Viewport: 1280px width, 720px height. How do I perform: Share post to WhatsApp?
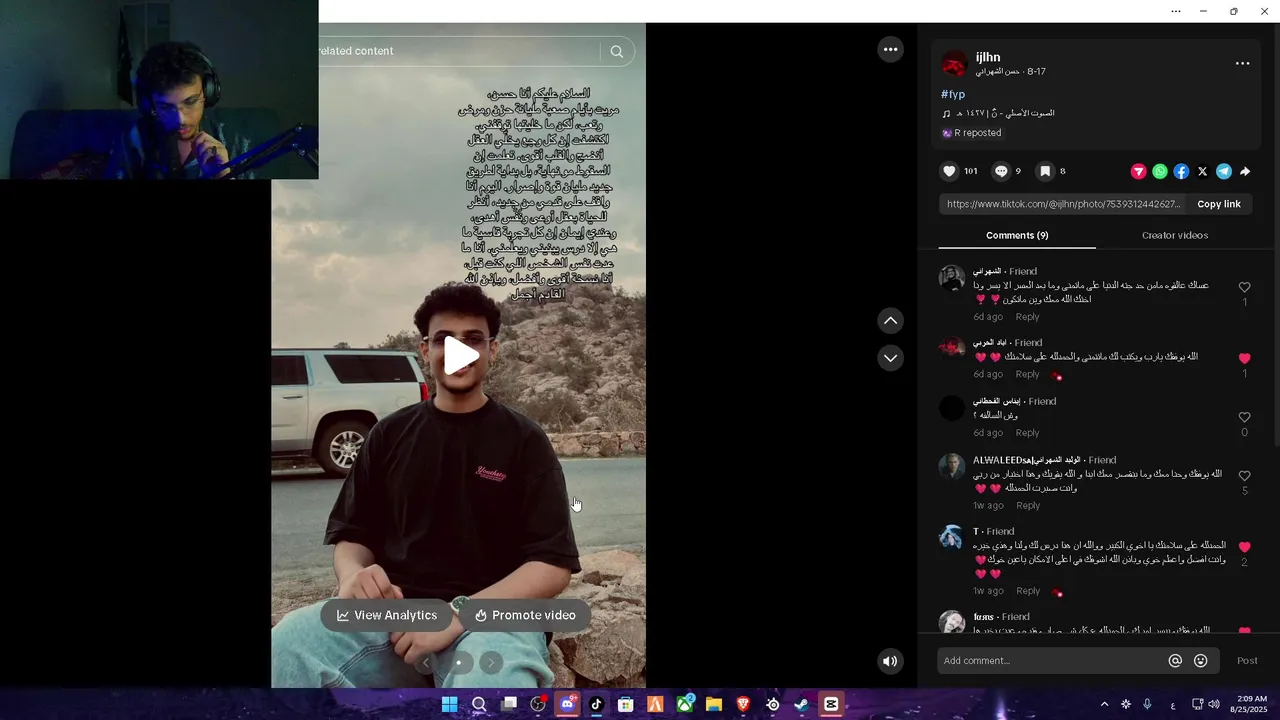pos(1160,172)
